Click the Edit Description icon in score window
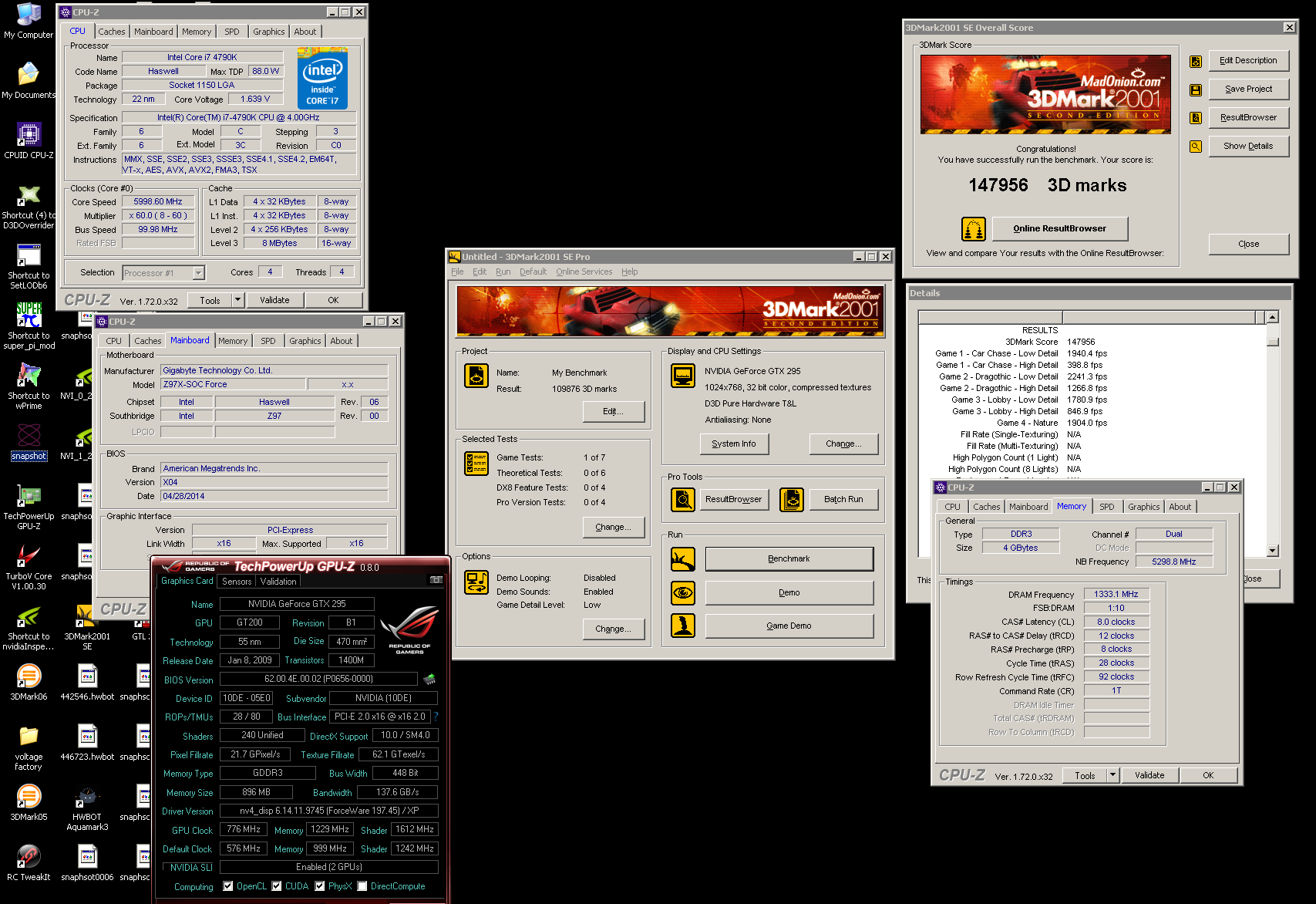This screenshot has height=904, width=1316. pos(1196,62)
